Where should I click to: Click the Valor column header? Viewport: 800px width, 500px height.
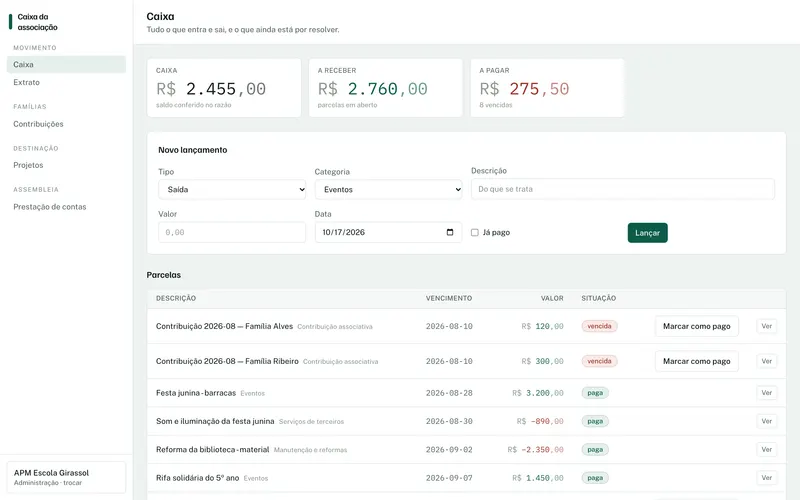(x=552, y=298)
